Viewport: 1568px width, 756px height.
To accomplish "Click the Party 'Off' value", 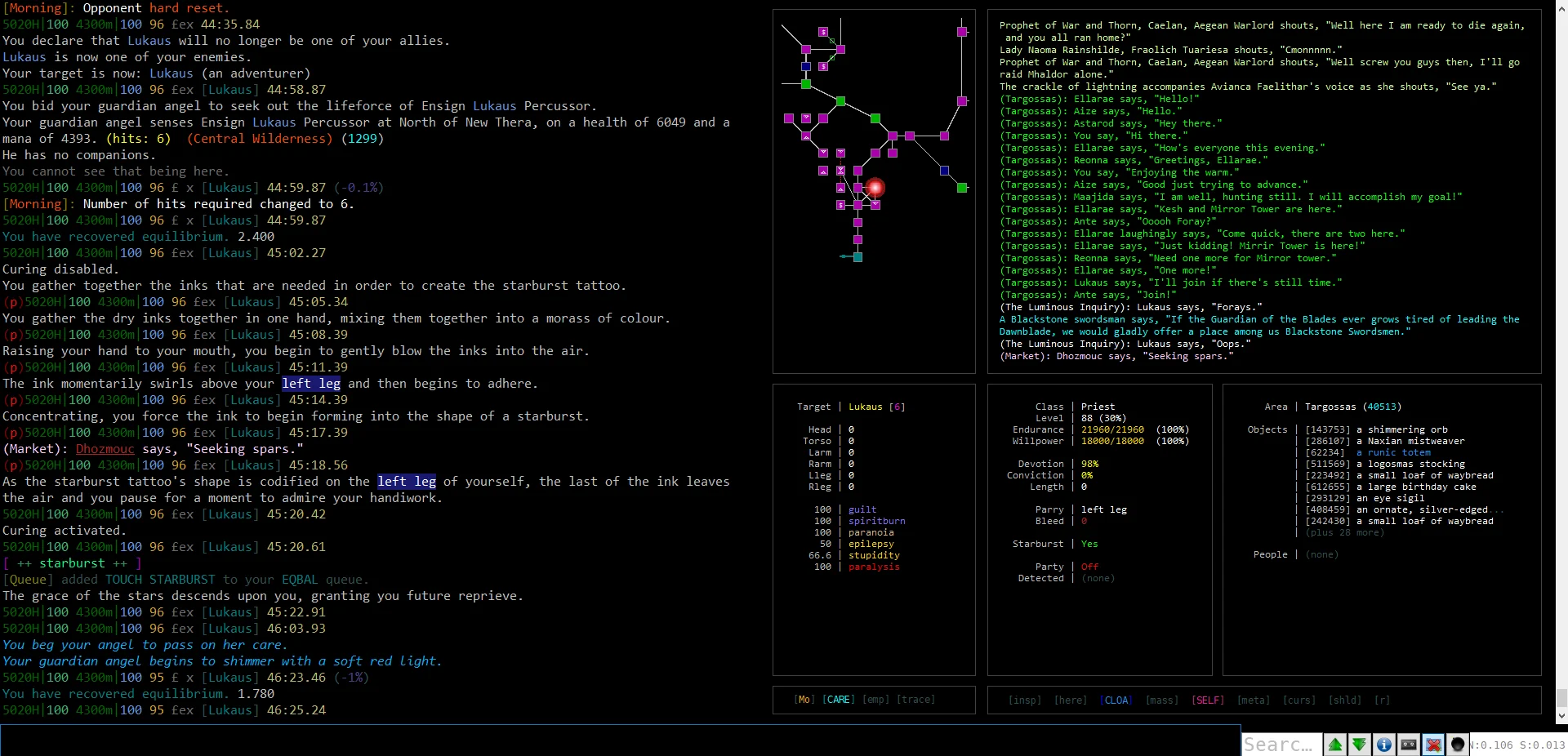I will [x=1089, y=567].
